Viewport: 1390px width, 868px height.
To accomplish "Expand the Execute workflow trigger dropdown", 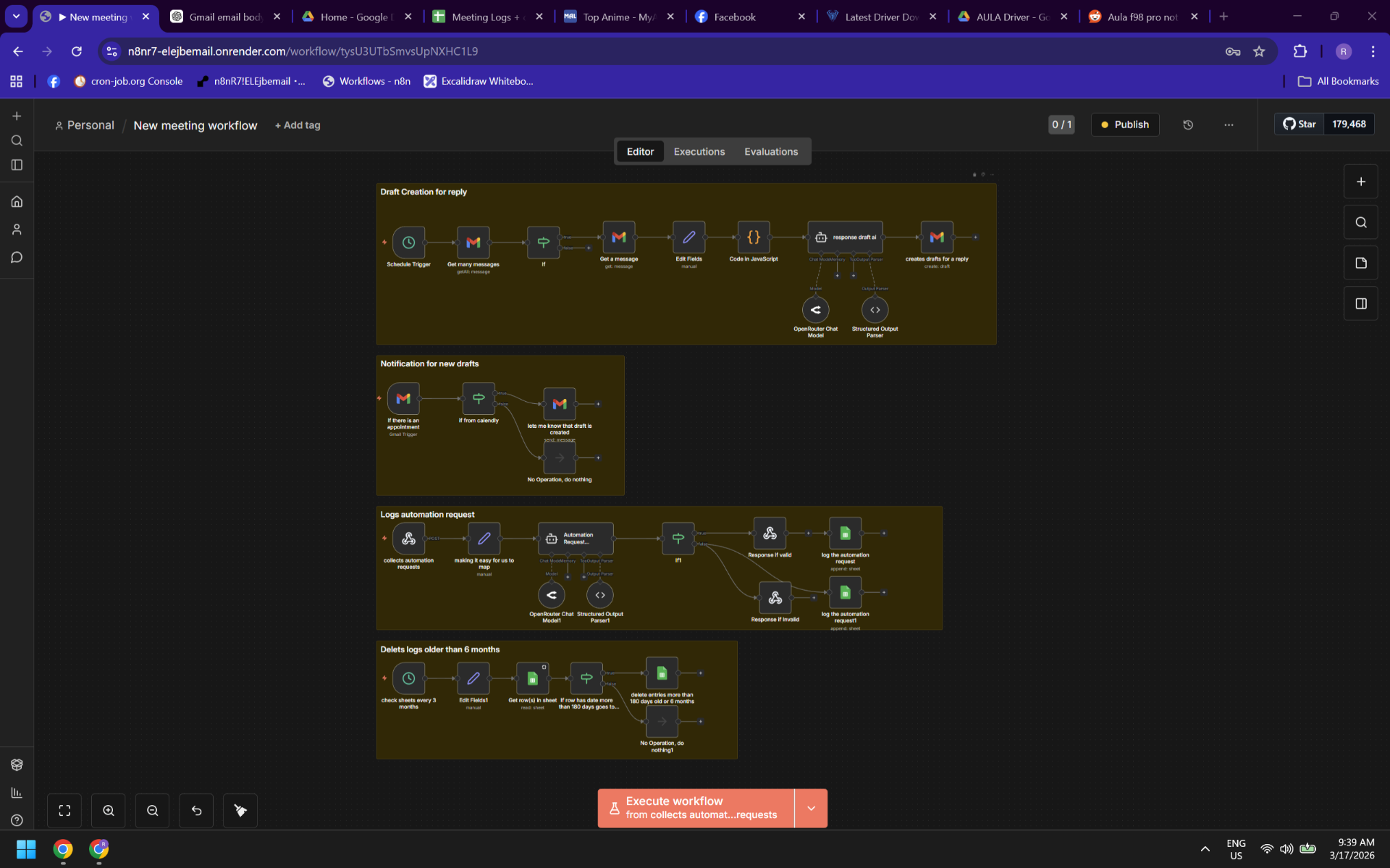I will pos(811,808).
